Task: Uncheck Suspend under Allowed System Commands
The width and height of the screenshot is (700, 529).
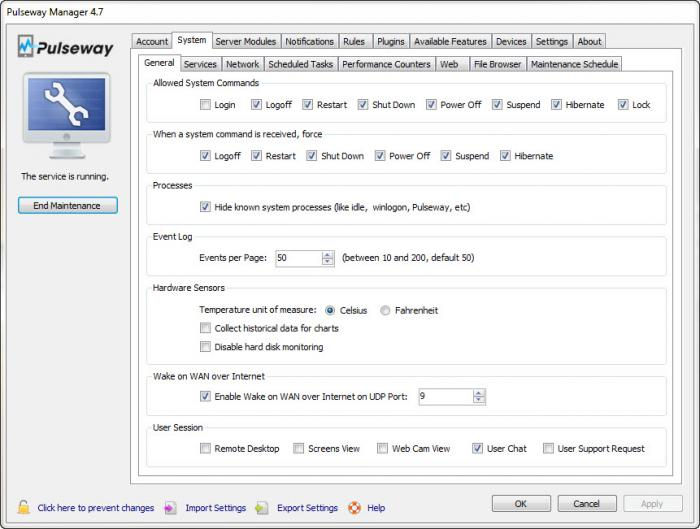Action: pyautogui.click(x=497, y=105)
